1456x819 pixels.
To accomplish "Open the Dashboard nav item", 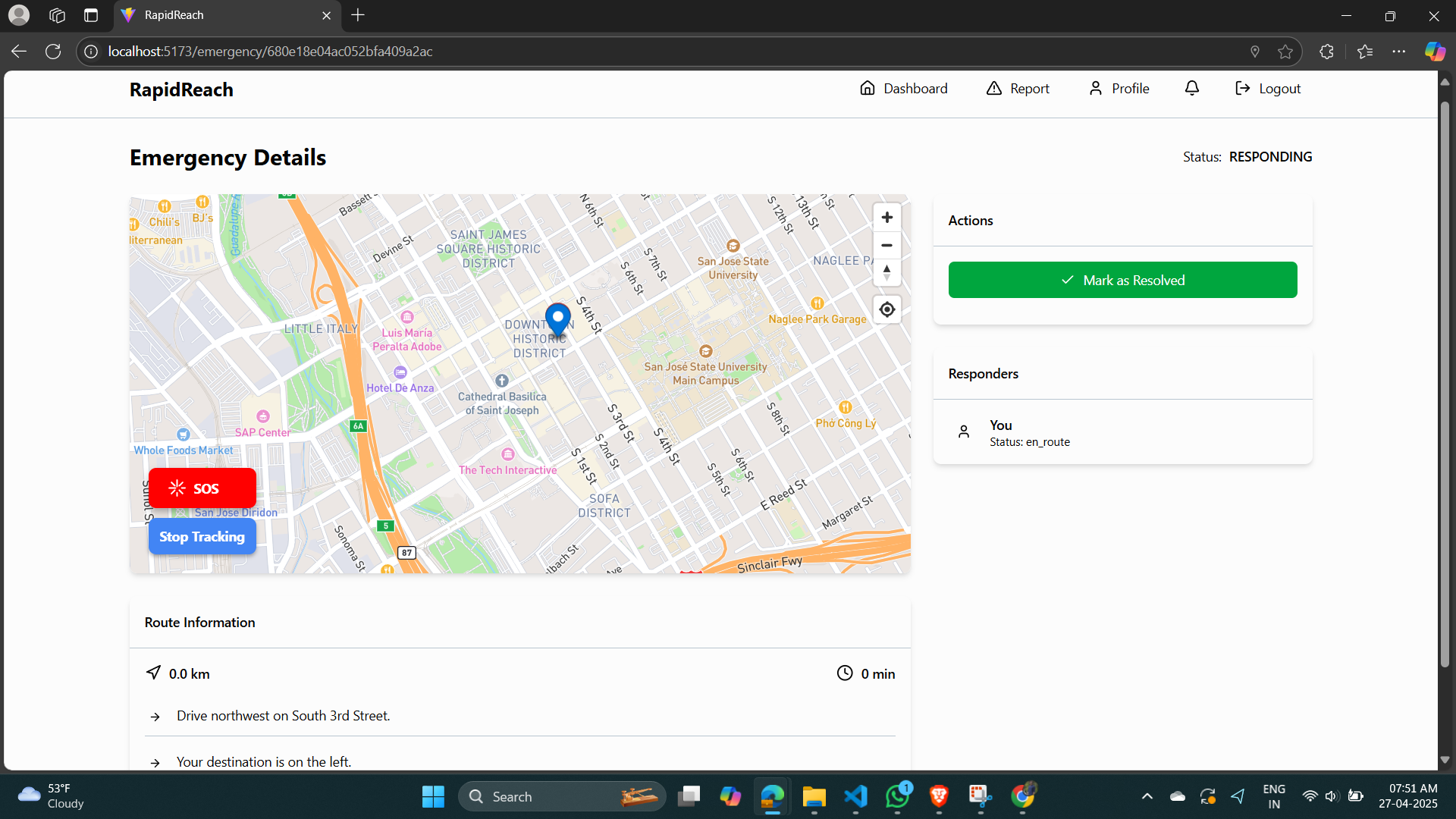I will (x=904, y=89).
